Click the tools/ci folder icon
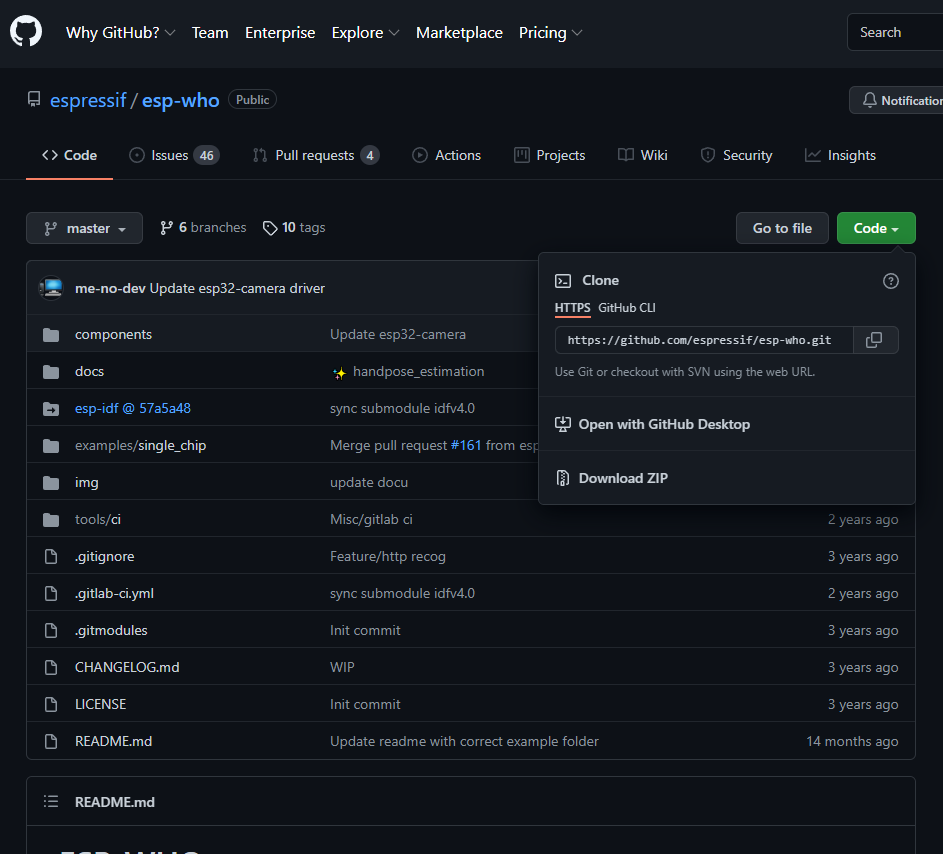Image resolution: width=943 pixels, height=854 pixels. (51, 520)
